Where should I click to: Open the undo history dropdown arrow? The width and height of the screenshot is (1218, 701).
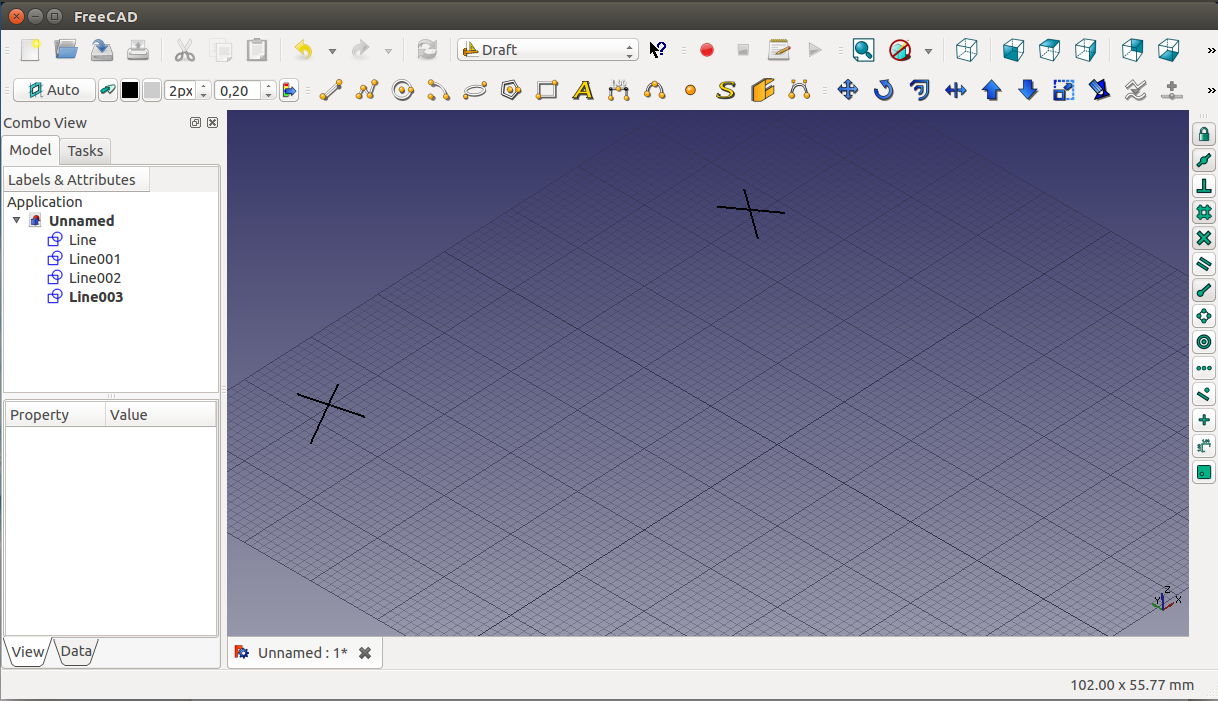[332, 51]
